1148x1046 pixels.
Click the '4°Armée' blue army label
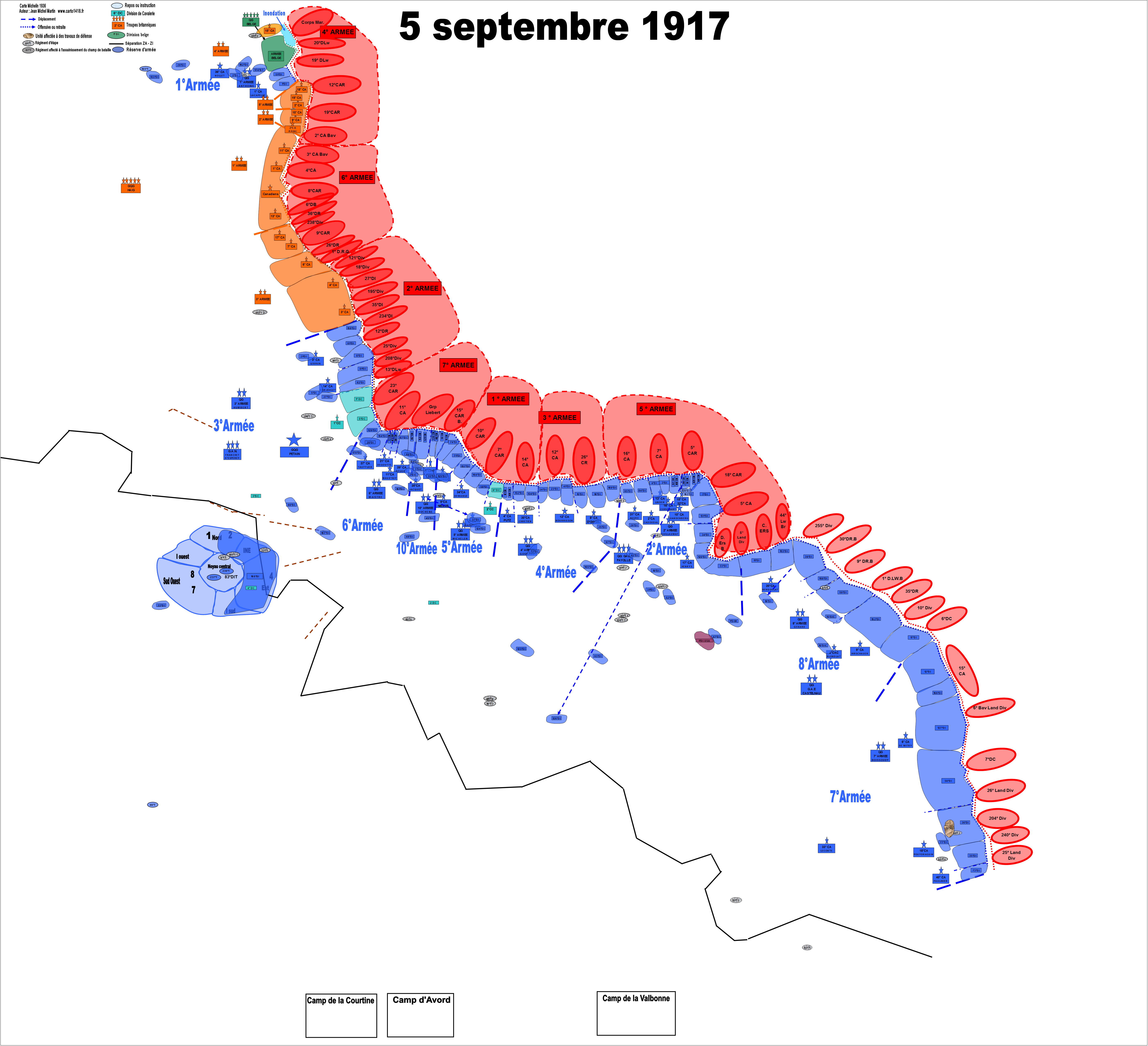pyautogui.click(x=556, y=572)
